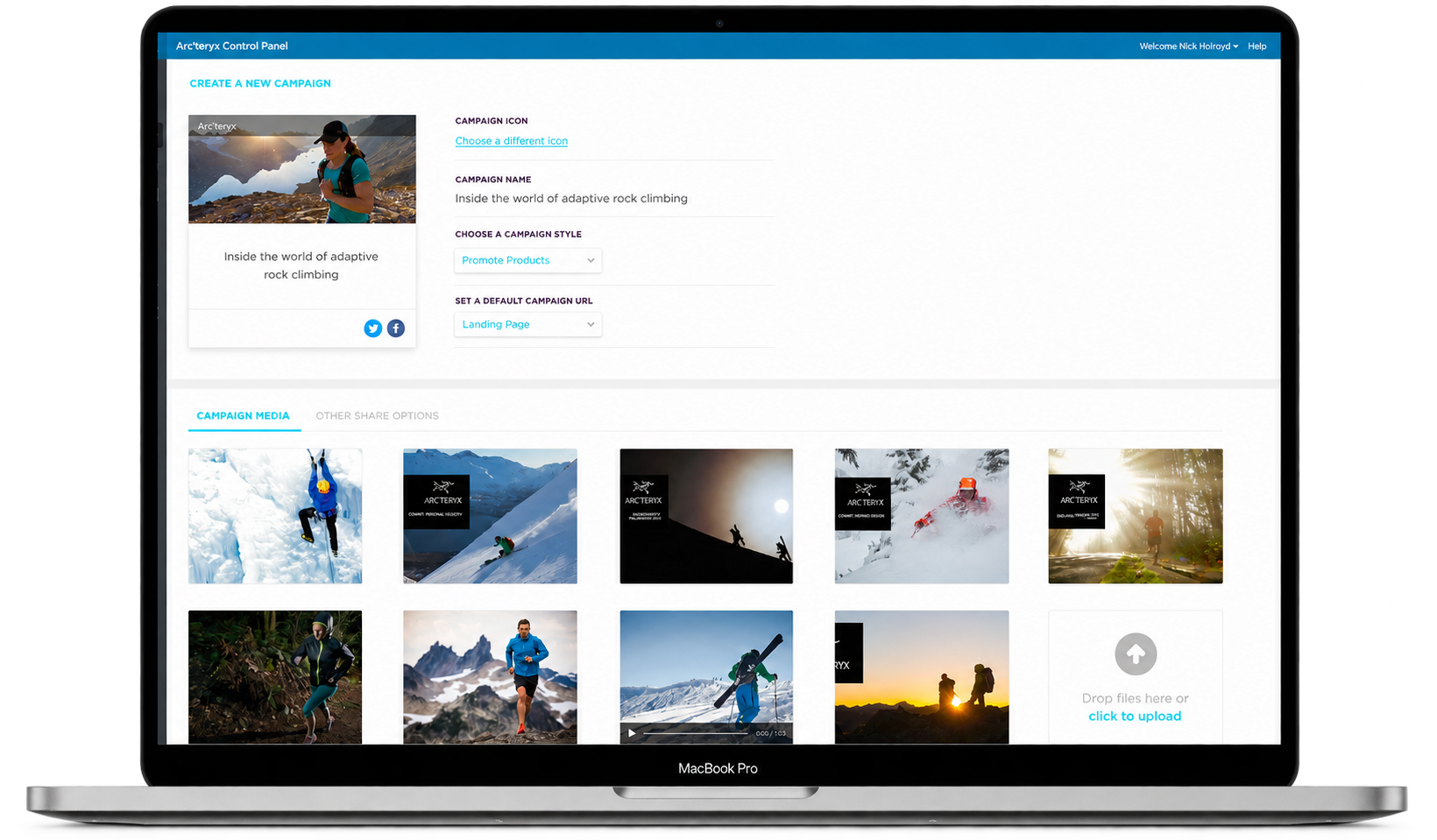The width and height of the screenshot is (1437, 840).
Task: Click the Twitter share icon
Action: coord(373,328)
